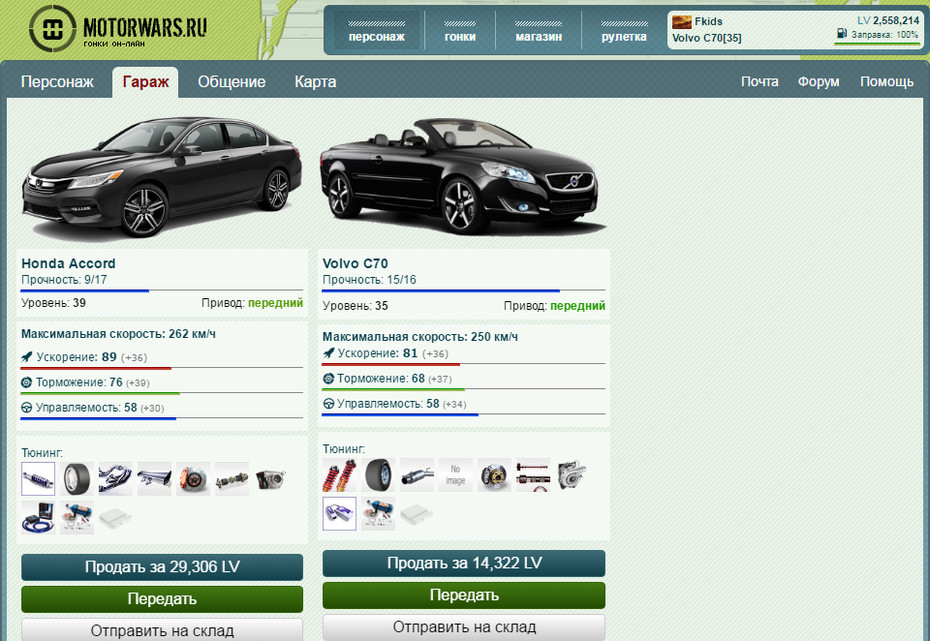The image size is (930, 641).
Task: Click the steering wheel icon beside Управляемость: 58 (+30)
Action: click(x=26, y=408)
